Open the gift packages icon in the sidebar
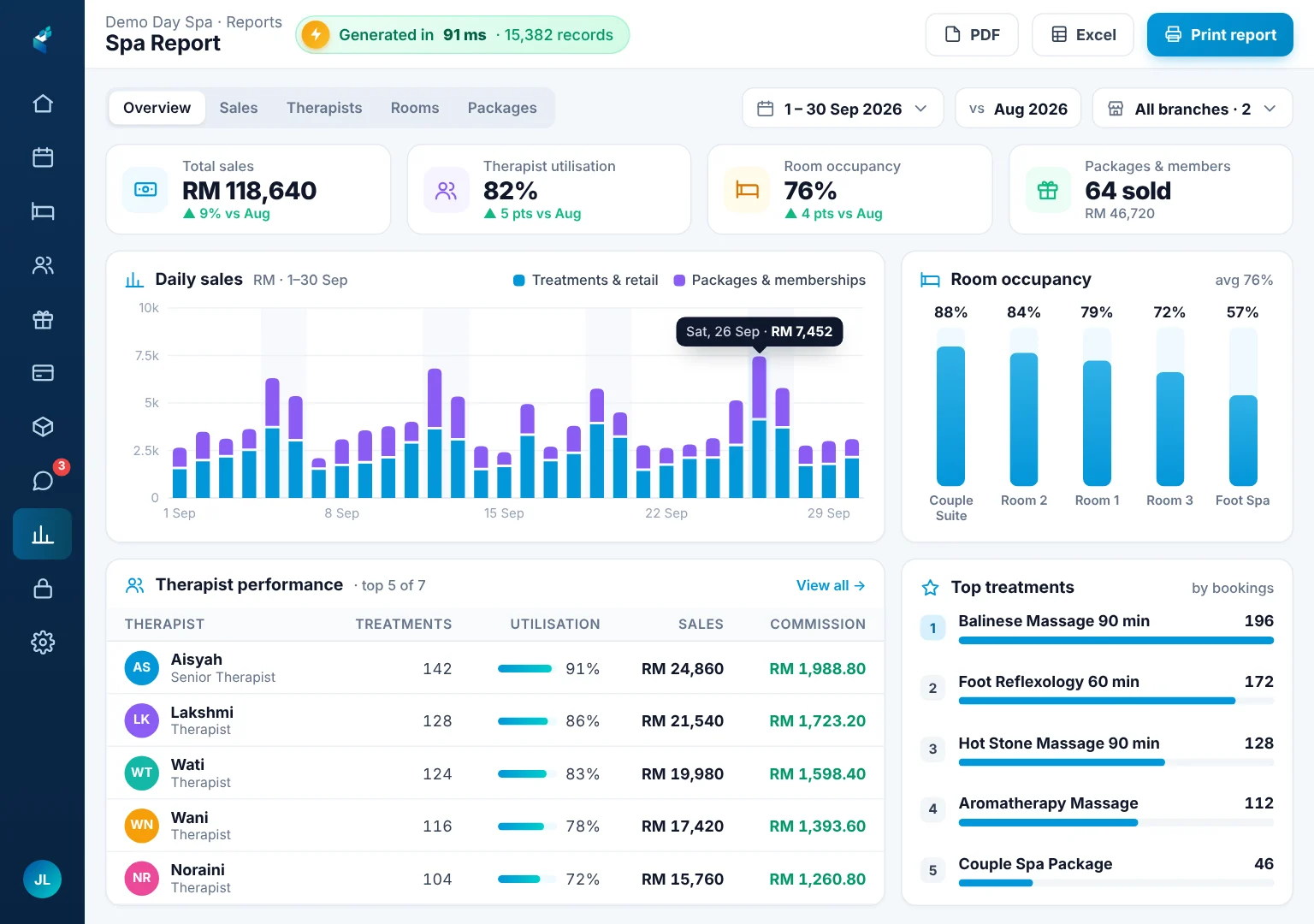The width and height of the screenshot is (1314, 924). click(x=43, y=320)
